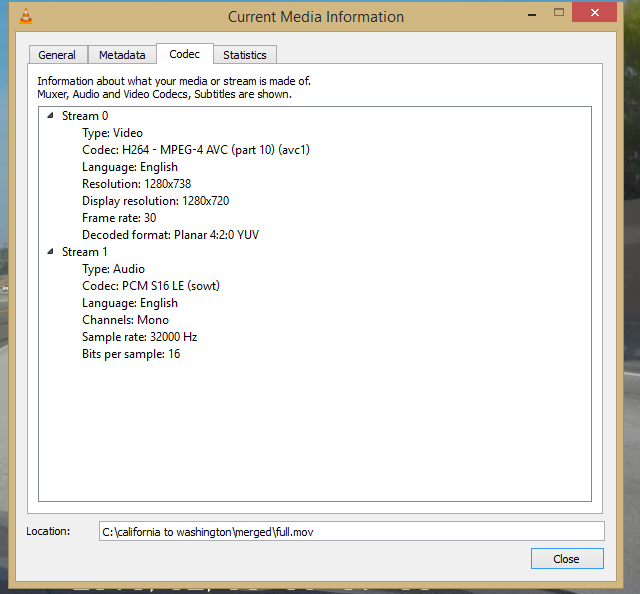Click the Close button
Screen dimensions: 640x594
567,558
